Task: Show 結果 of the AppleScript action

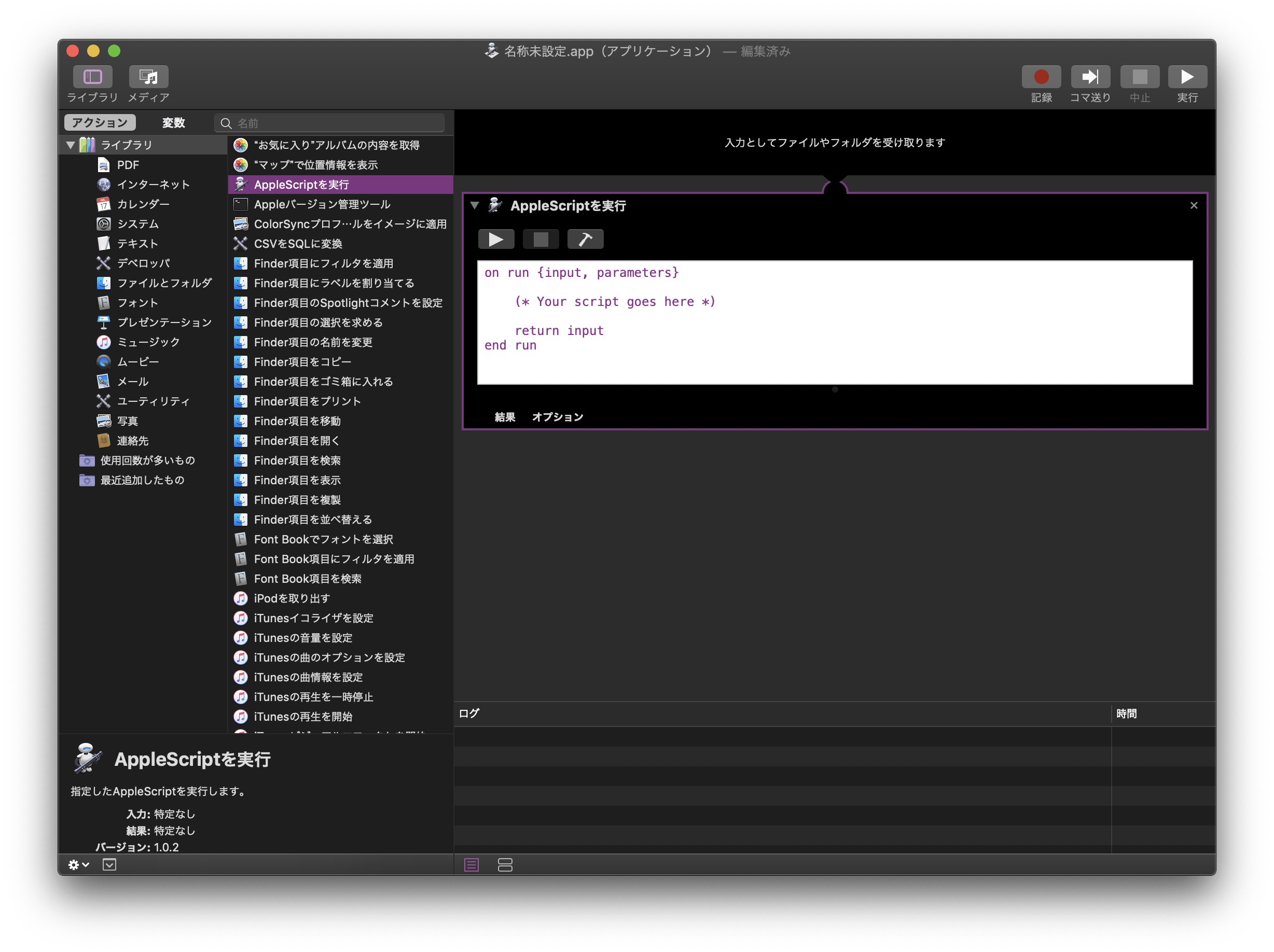Action: coord(505,417)
